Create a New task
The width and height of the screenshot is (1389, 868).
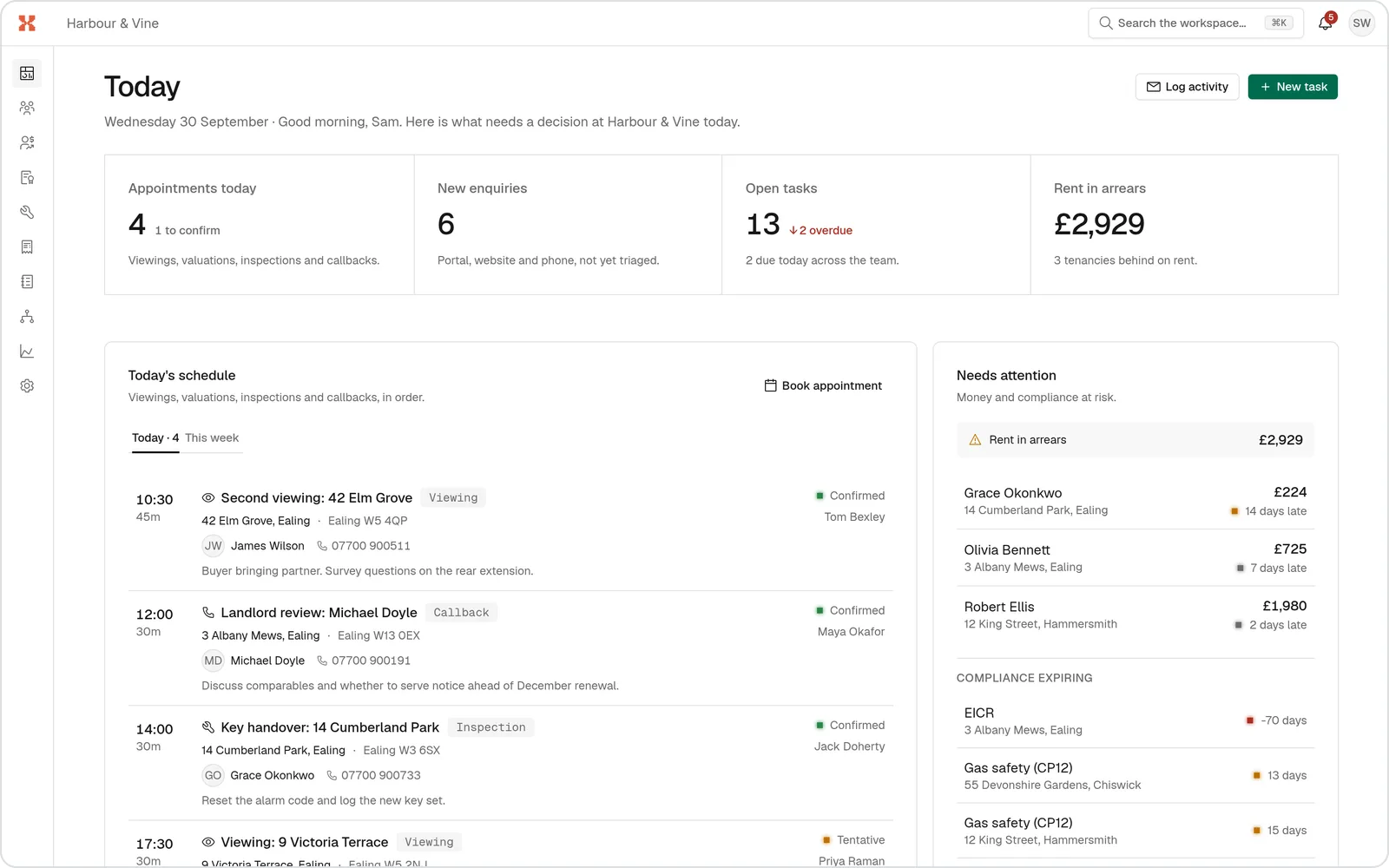(1293, 87)
